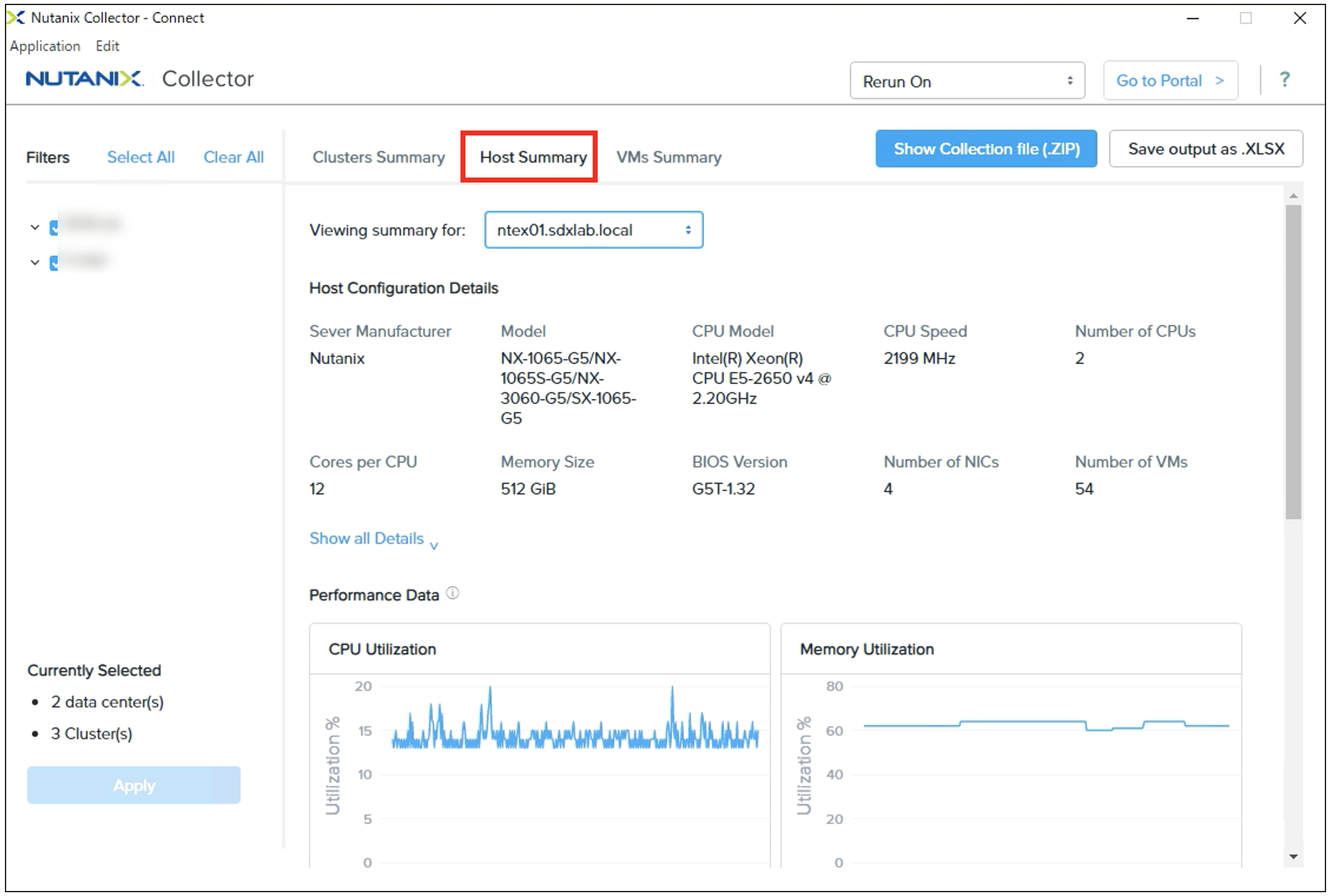Click Show Collection file (.ZIP) button

point(985,148)
